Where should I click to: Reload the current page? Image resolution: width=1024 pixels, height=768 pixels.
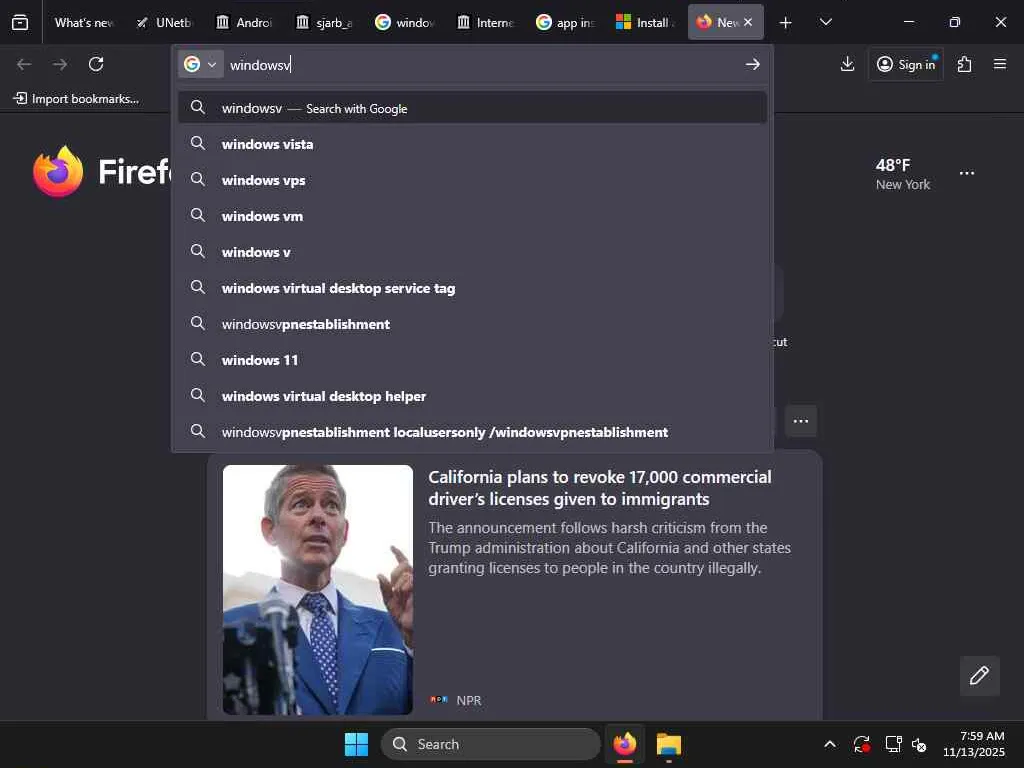[x=96, y=64]
